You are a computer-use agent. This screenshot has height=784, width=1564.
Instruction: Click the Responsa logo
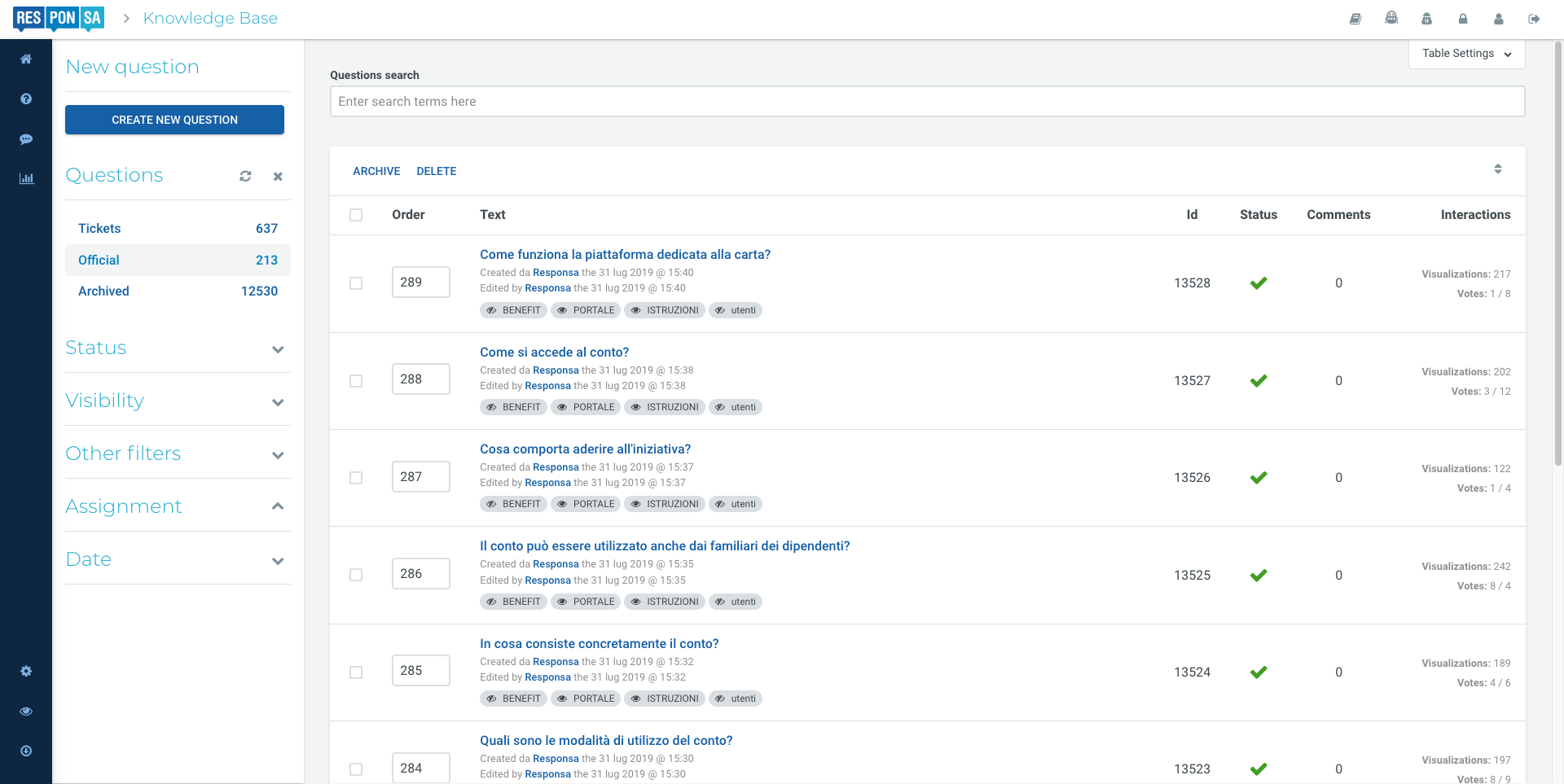click(x=59, y=19)
